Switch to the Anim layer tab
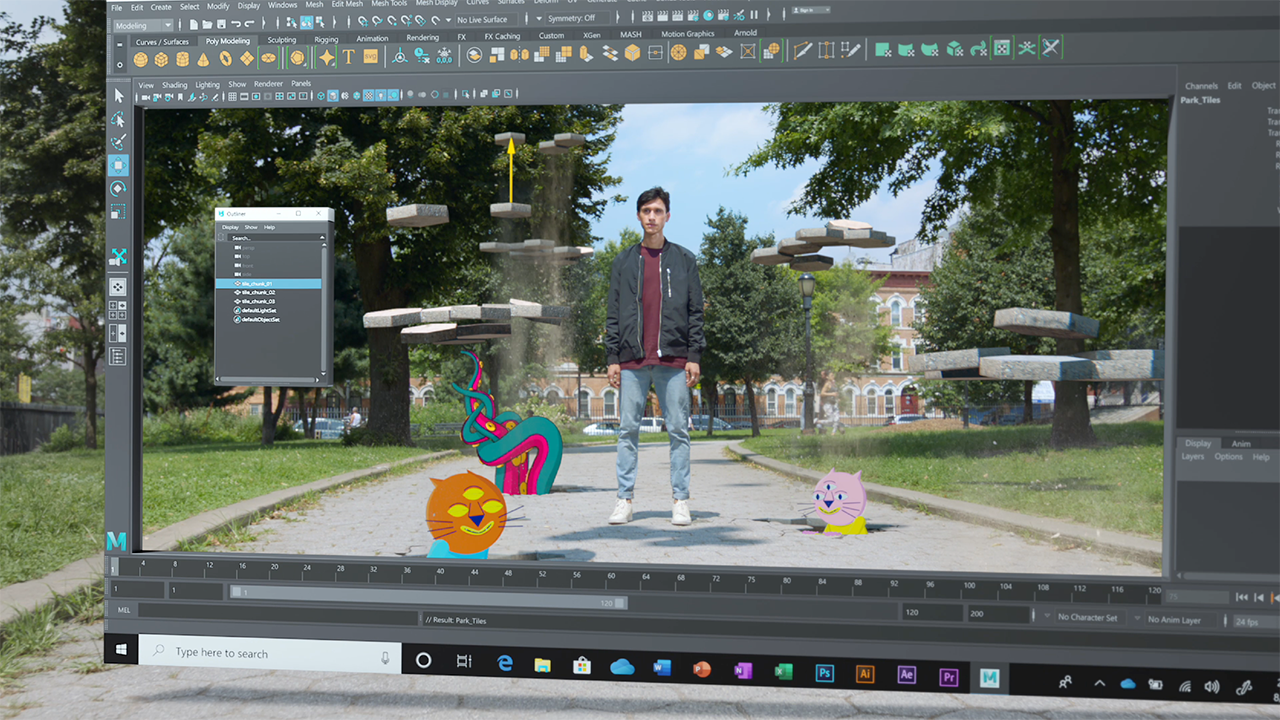 coord(1241,444)
